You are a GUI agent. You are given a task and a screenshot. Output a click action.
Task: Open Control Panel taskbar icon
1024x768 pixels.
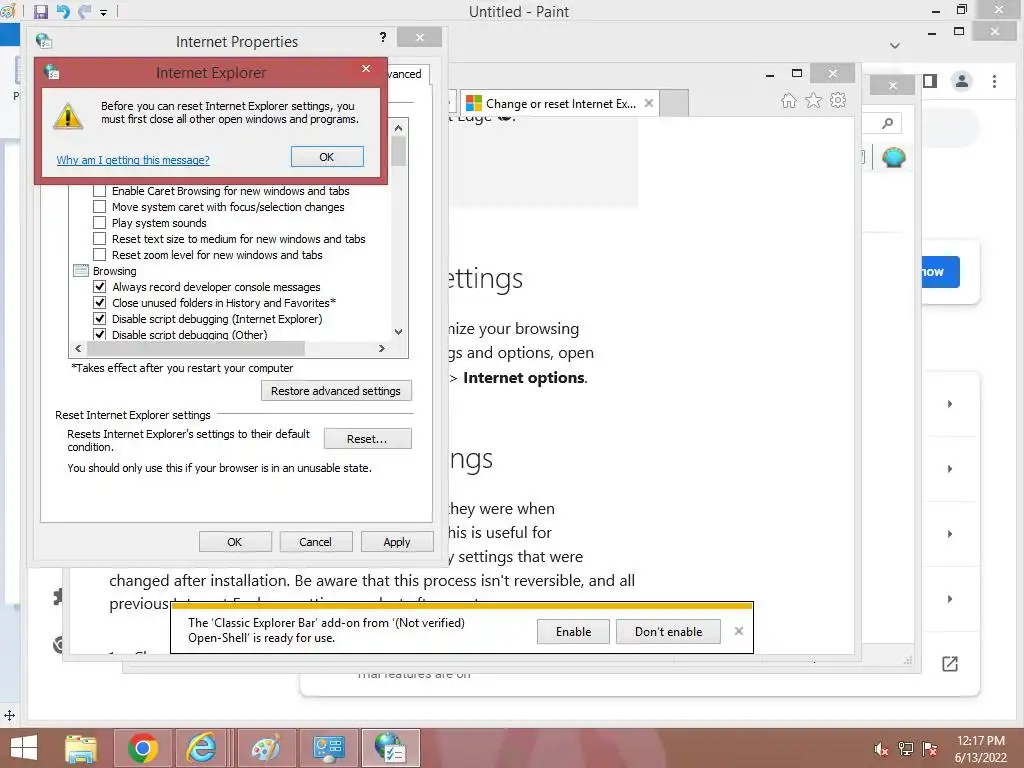coord(328,748)
